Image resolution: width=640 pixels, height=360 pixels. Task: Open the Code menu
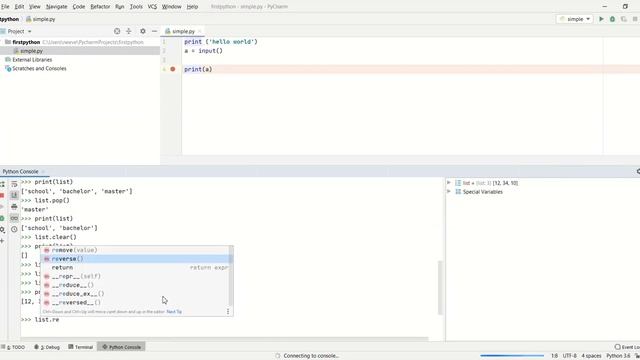(79, 7)
